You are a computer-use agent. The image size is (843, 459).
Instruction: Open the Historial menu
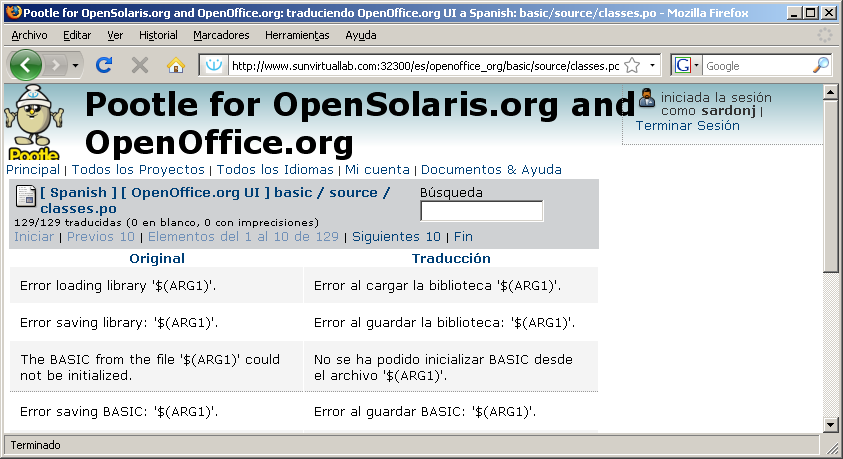pyautogui.click(x=158, y=35)
